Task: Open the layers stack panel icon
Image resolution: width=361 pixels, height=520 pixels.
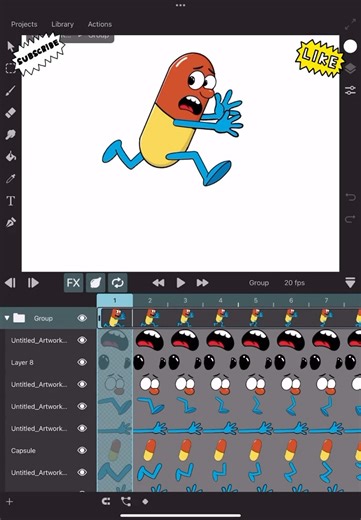Action: [x=350, y=68]
